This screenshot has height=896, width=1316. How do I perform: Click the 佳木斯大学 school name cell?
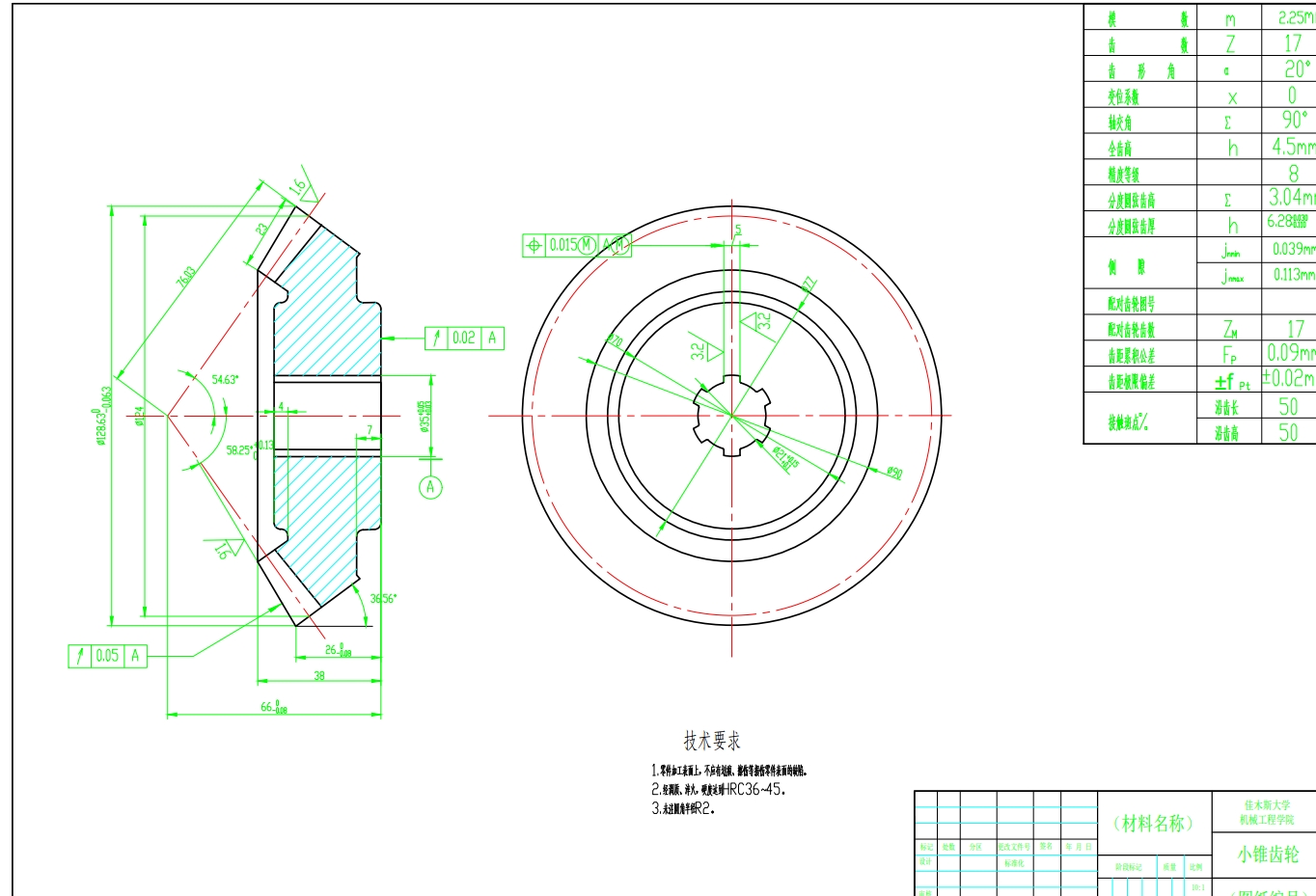click(1267, 804)
